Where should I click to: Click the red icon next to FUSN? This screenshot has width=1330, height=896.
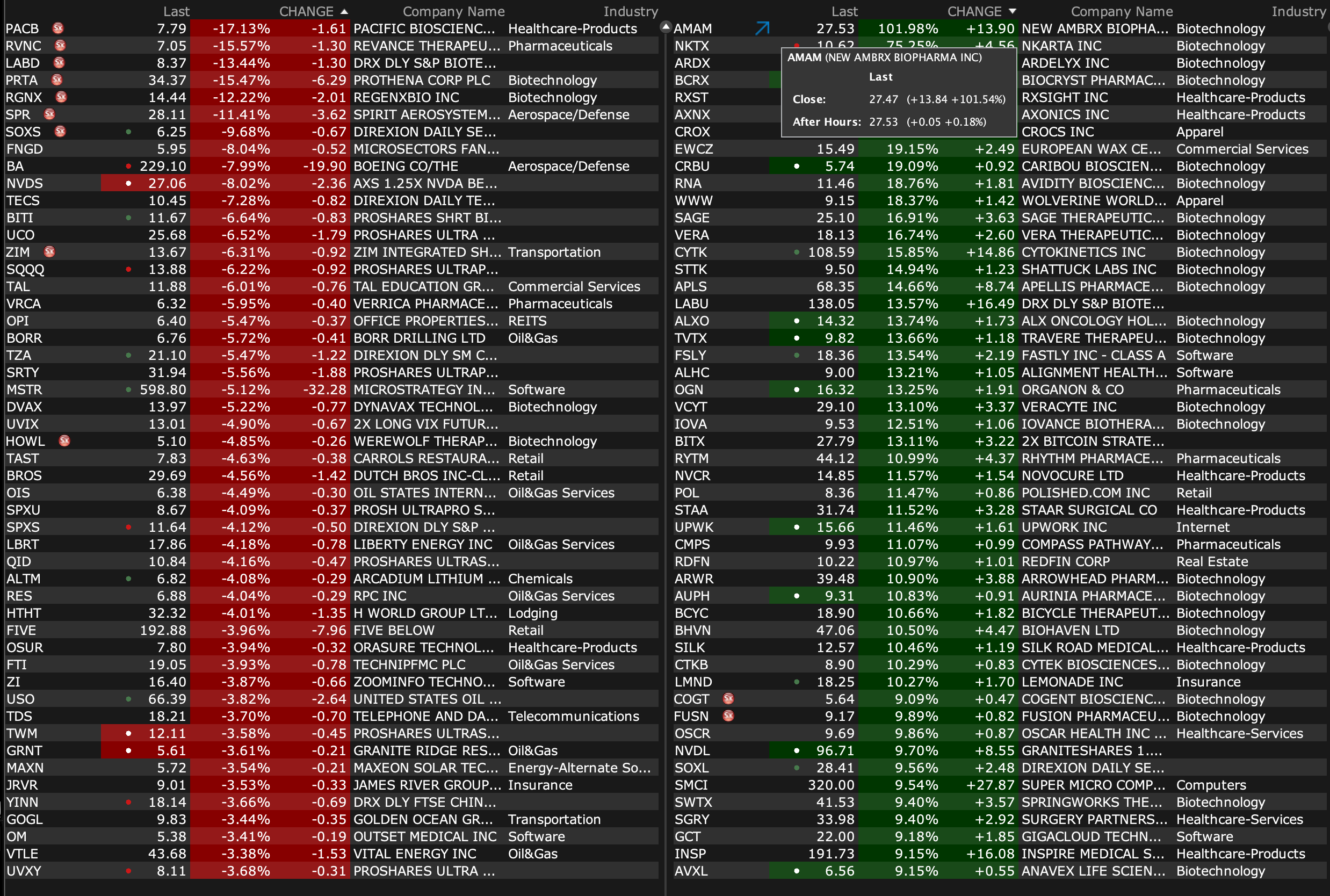click(x=728, y=716)
